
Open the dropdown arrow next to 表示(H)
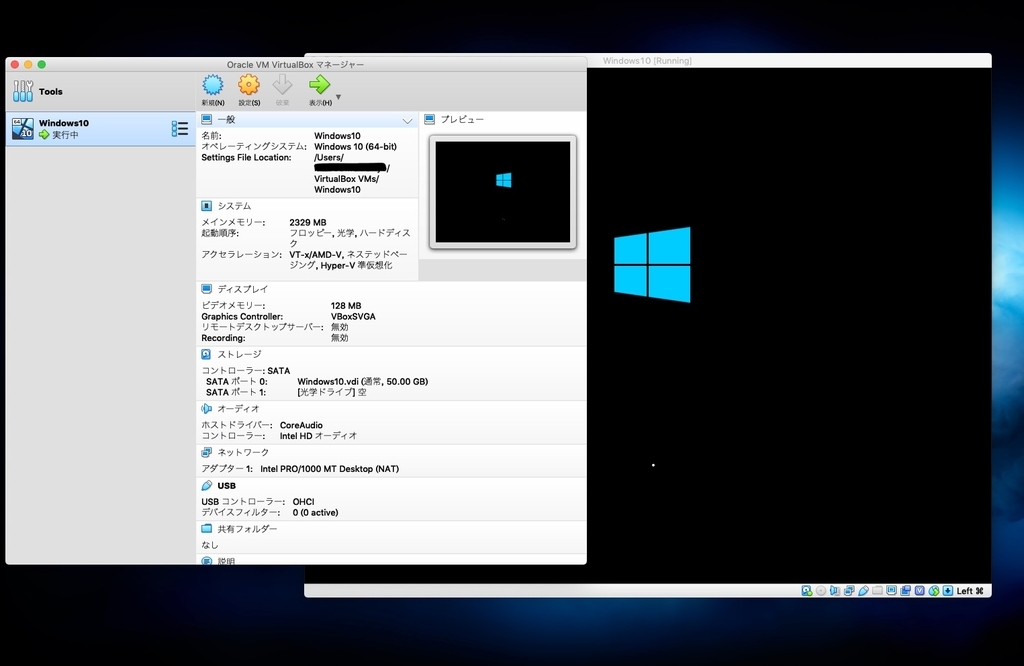[338, 97]
